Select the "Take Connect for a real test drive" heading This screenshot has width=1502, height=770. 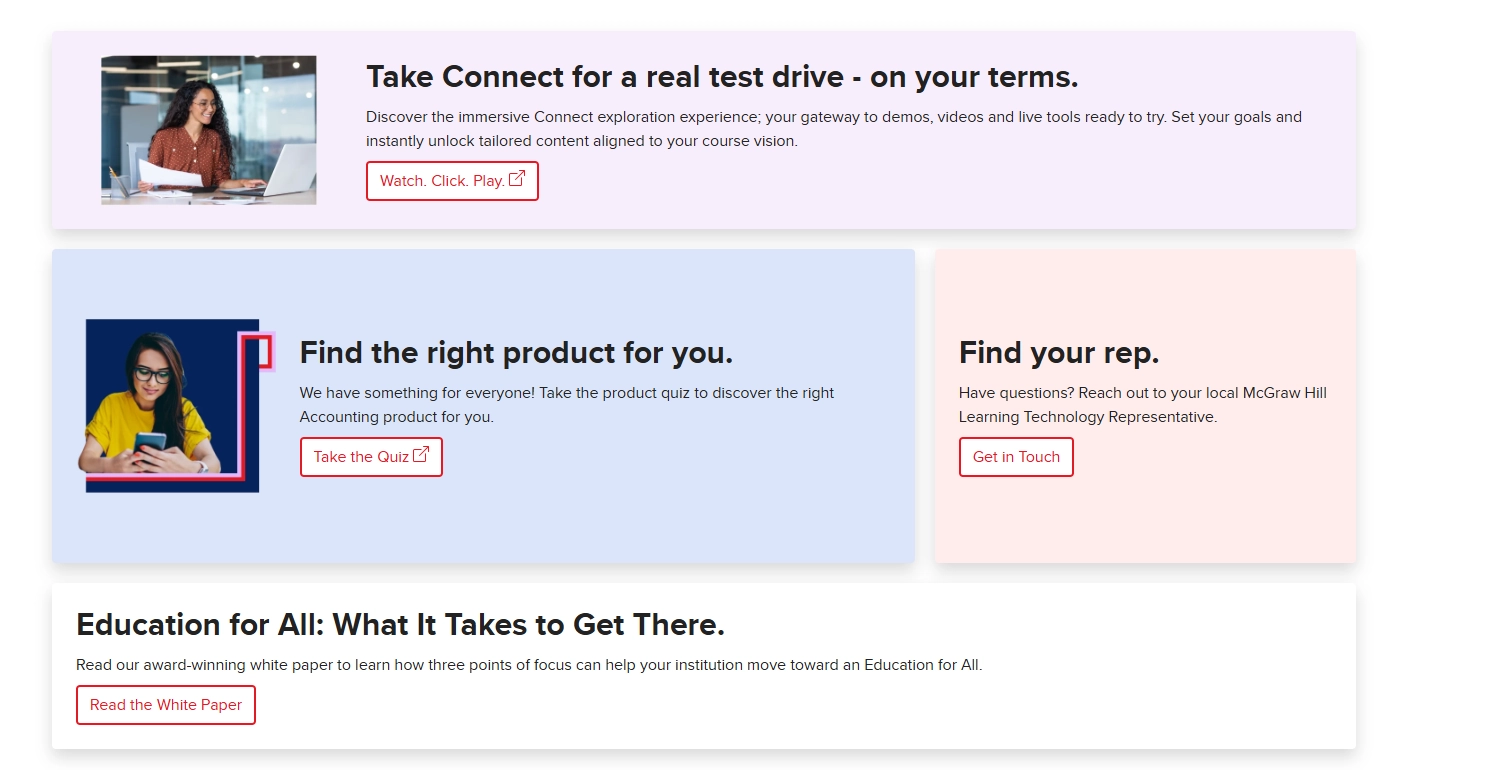tap(722, 77)
